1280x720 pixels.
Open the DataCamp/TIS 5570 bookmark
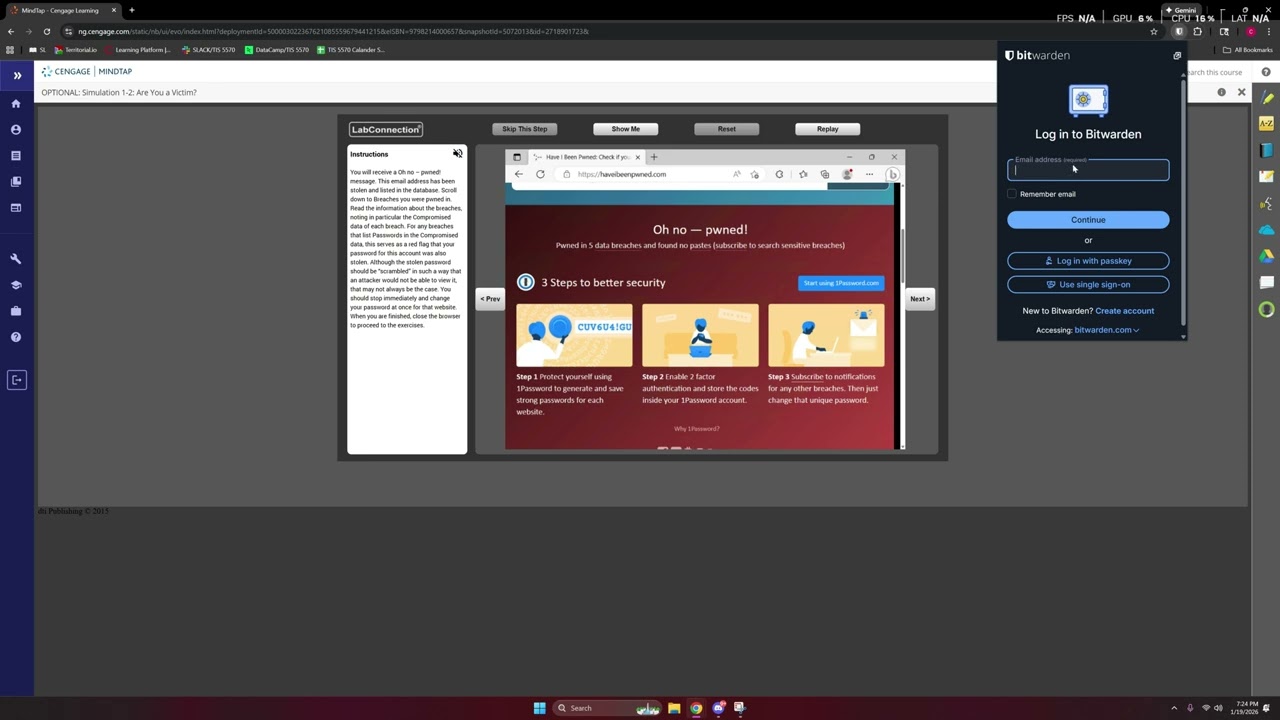point(277,50)
